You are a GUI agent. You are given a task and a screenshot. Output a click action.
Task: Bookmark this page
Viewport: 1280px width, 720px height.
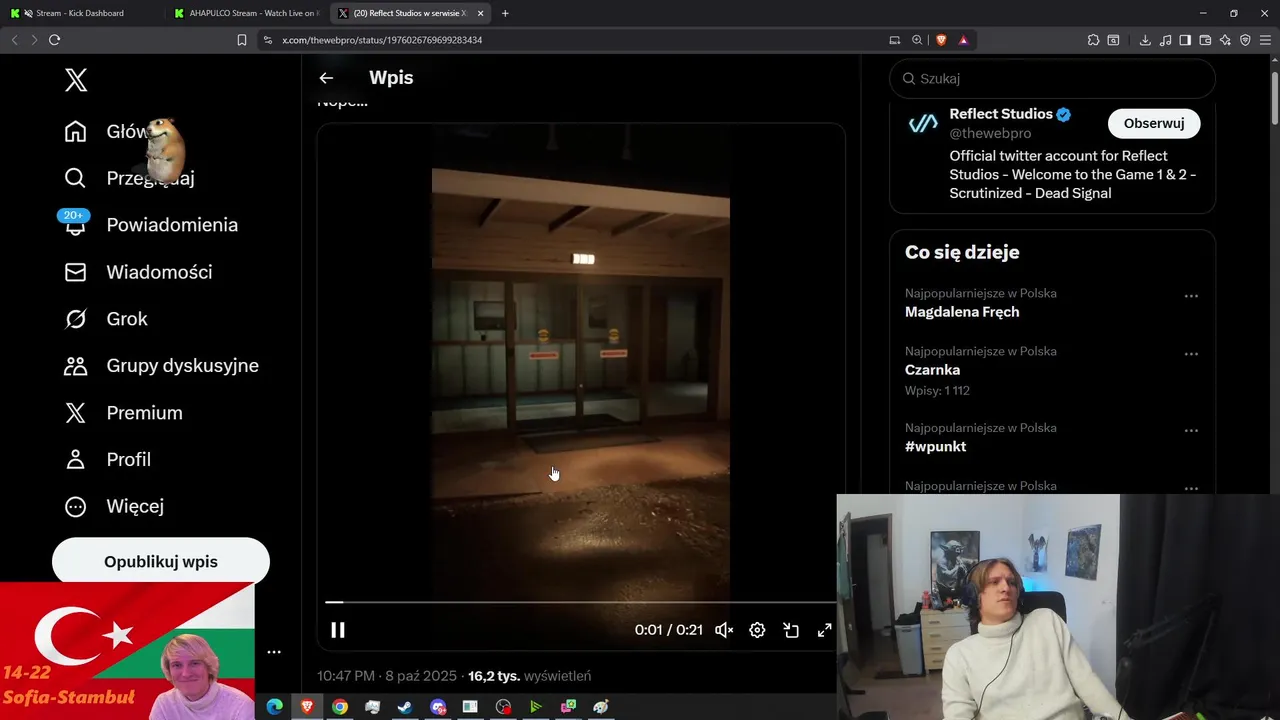pyautogui.click(x=241, y=40)
